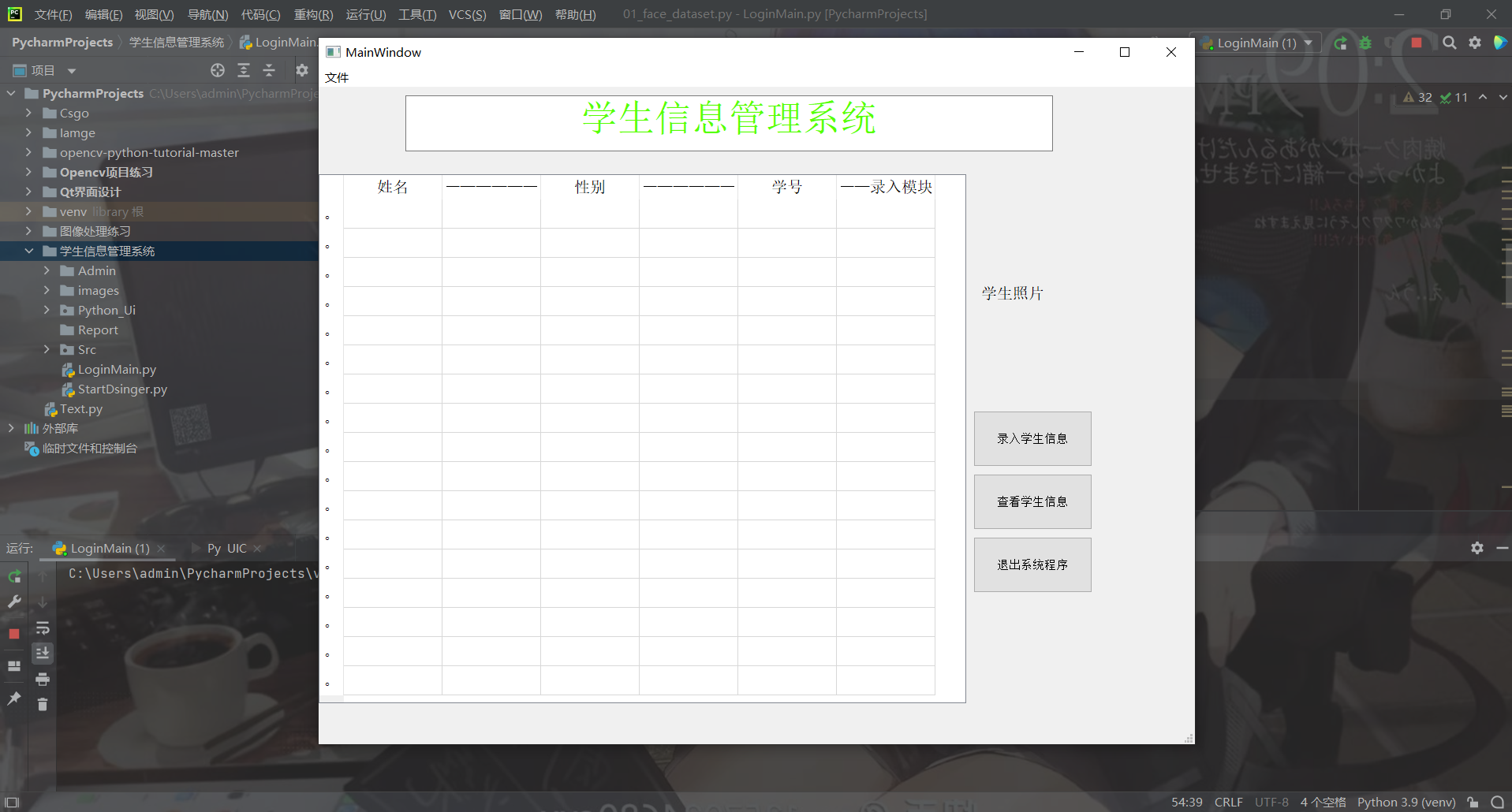Clear console output using the trash icon

[42, 703]
